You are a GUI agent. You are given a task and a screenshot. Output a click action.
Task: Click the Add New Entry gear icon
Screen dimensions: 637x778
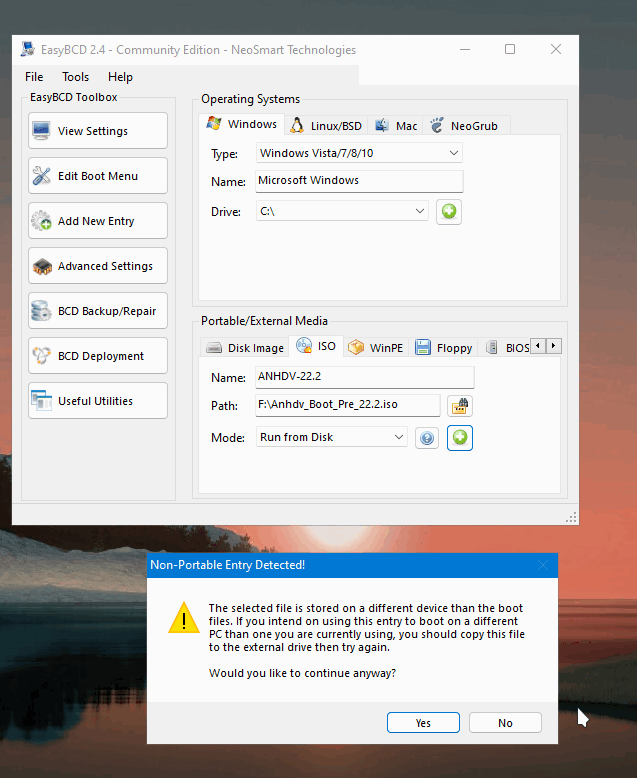(41, 221)
